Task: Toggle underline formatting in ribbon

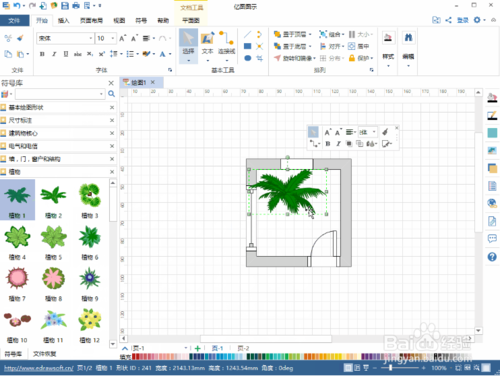Action: [66, 54]
